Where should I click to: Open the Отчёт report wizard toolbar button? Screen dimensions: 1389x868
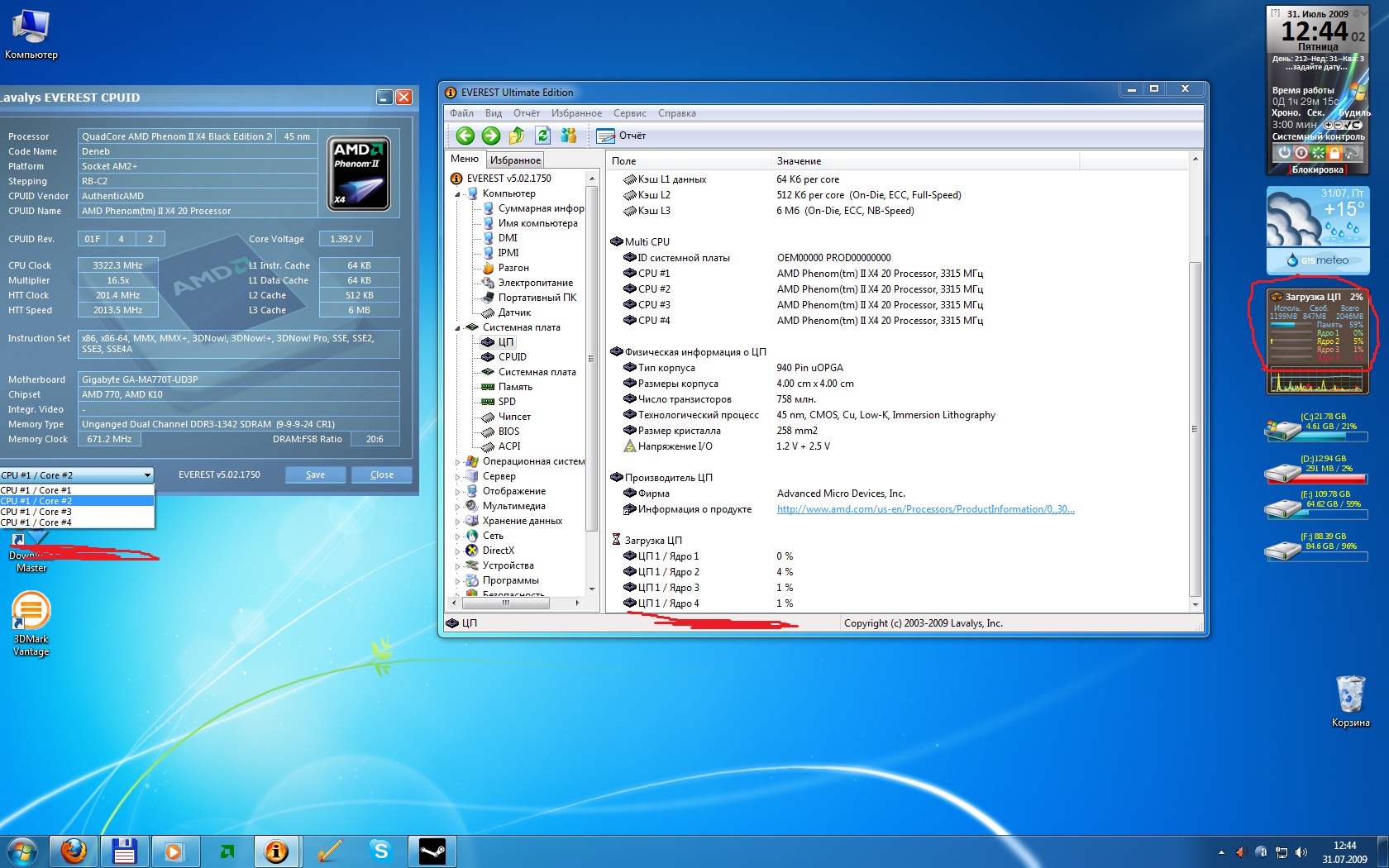click(x=622, y=136)
